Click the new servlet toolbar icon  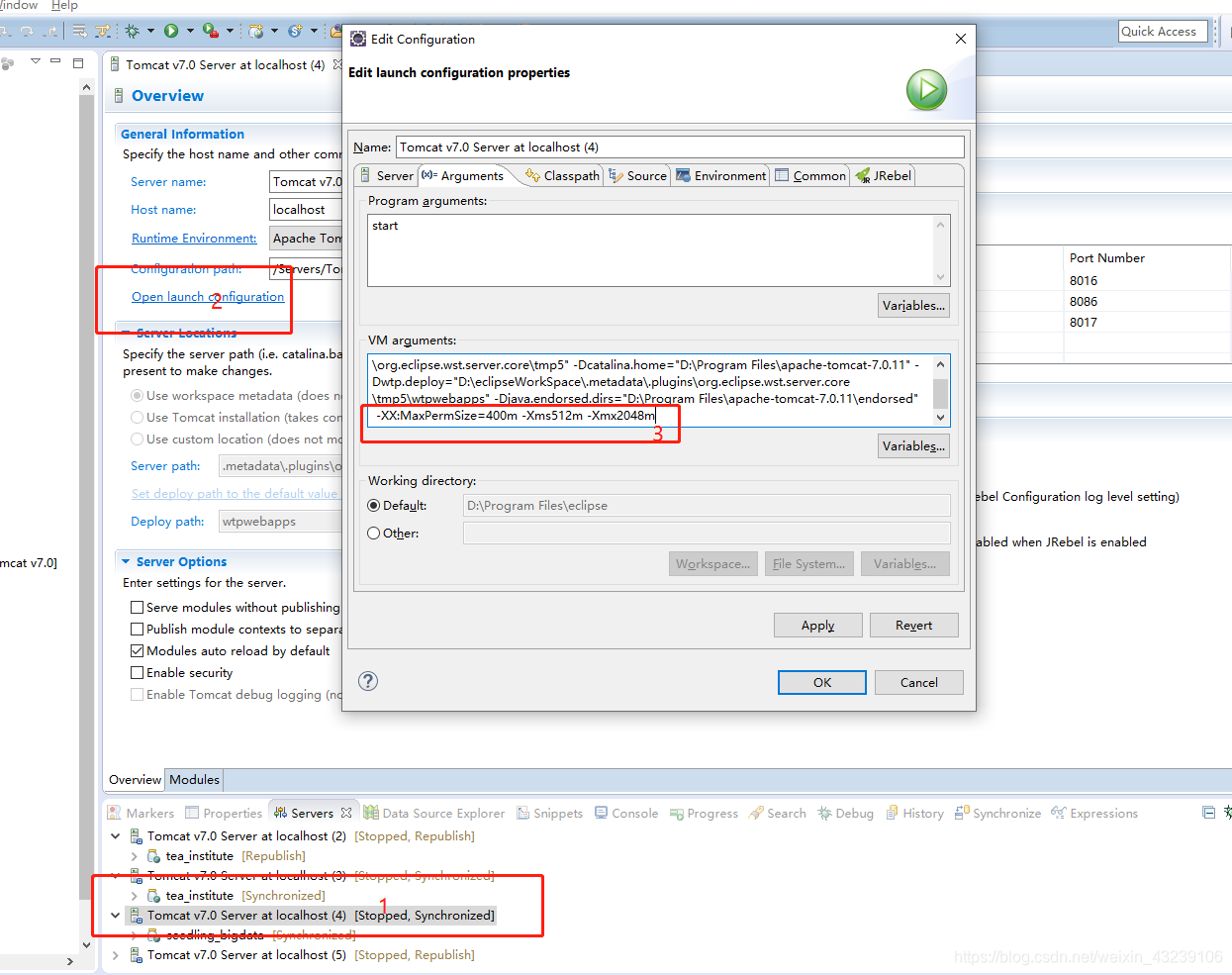[295, 31]
